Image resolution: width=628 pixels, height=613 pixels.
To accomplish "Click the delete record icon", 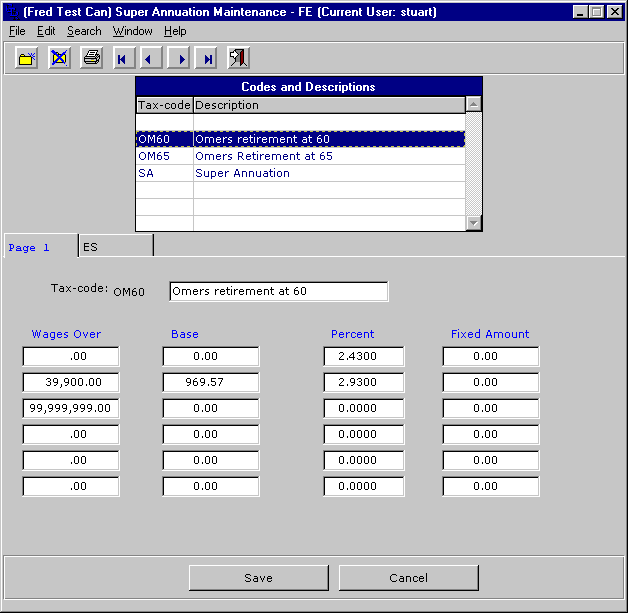I will point(59,58).
